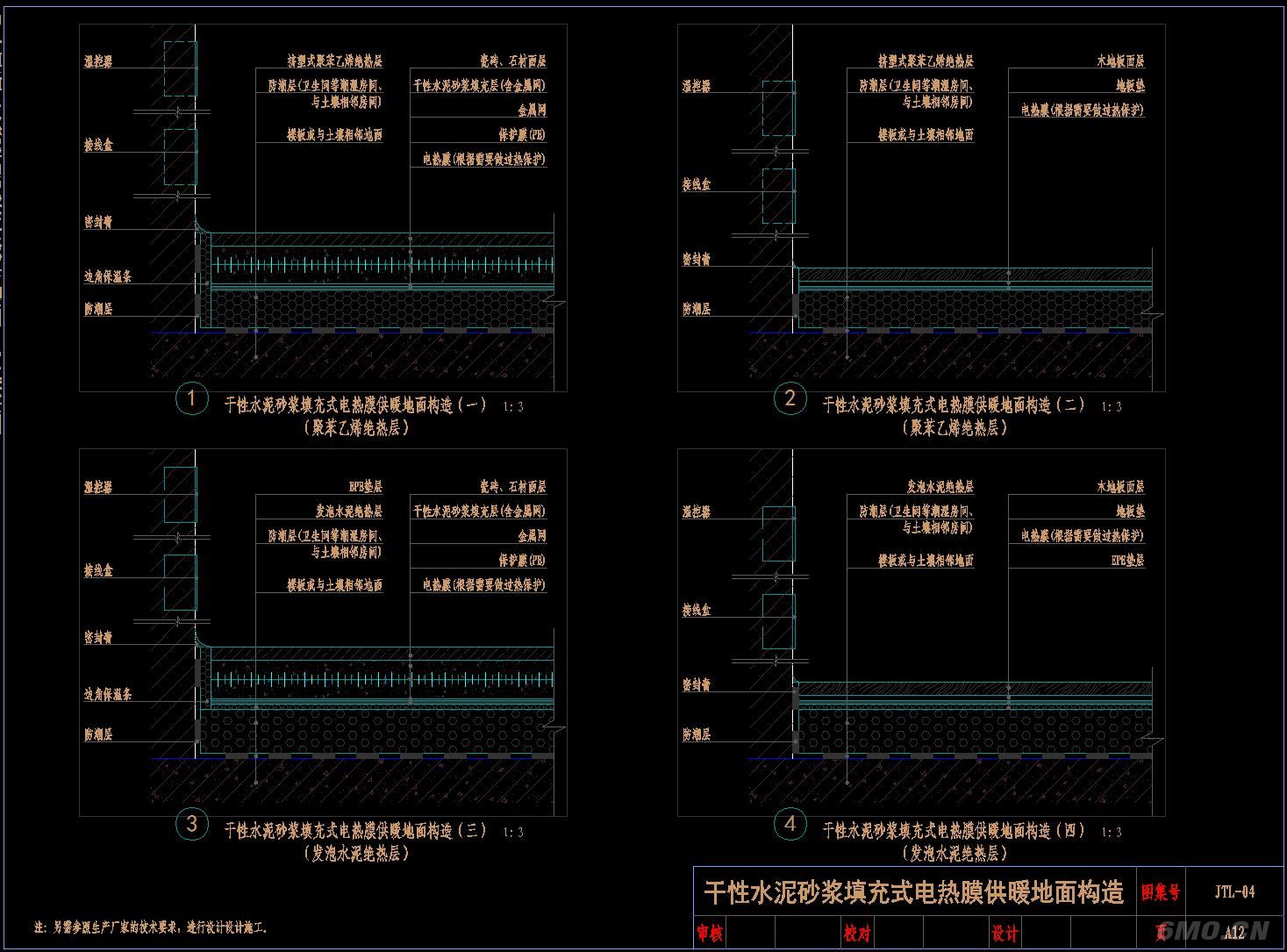Viewport: 1287px width, 952px height.
Task: Select the 温控器 label in detail 2
Action: point(697,86)
